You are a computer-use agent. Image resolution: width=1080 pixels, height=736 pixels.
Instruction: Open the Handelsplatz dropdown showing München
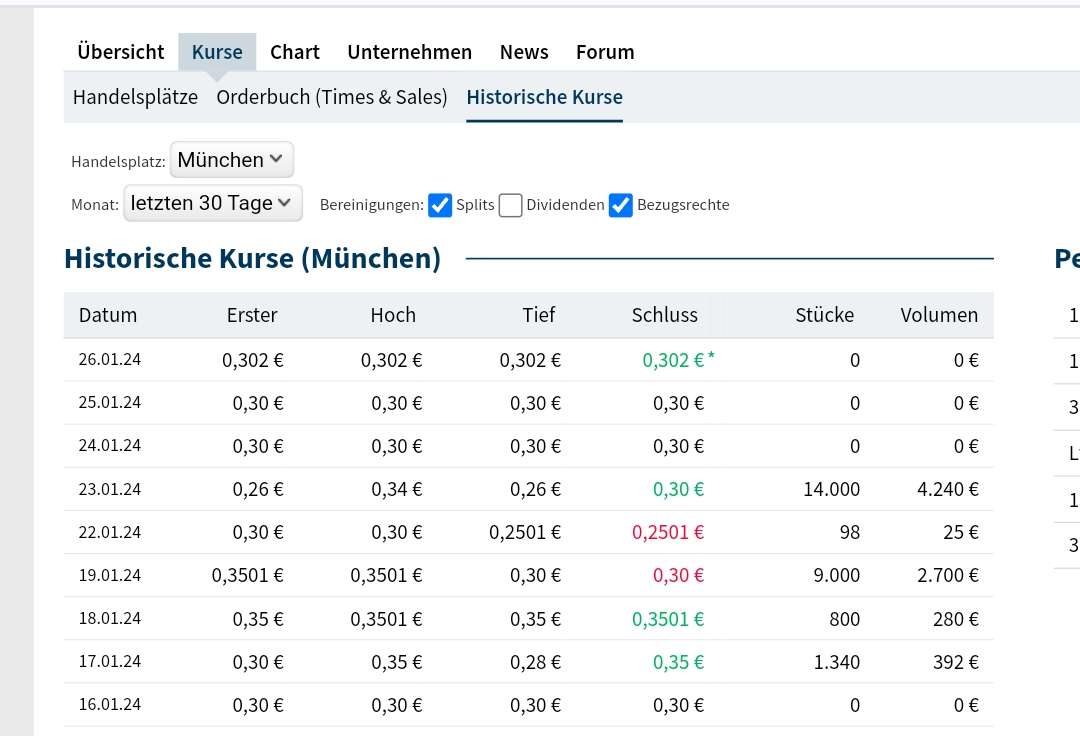click(x=231, y=159)
